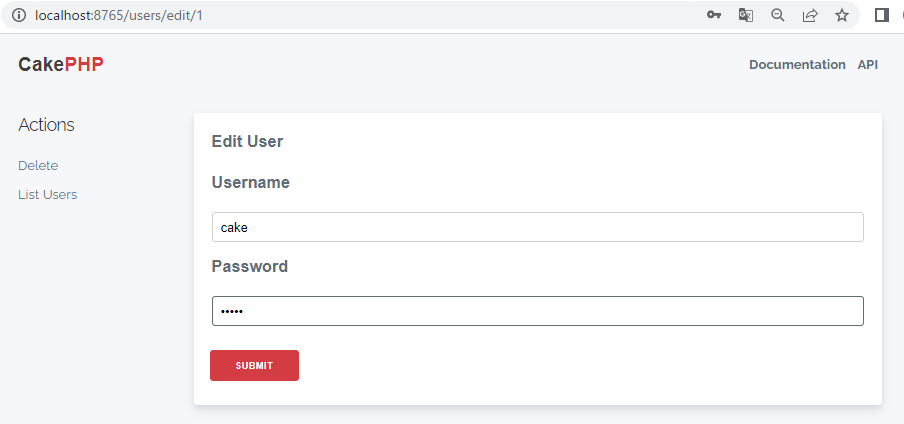Go to List Users

(x=47, y=194)
